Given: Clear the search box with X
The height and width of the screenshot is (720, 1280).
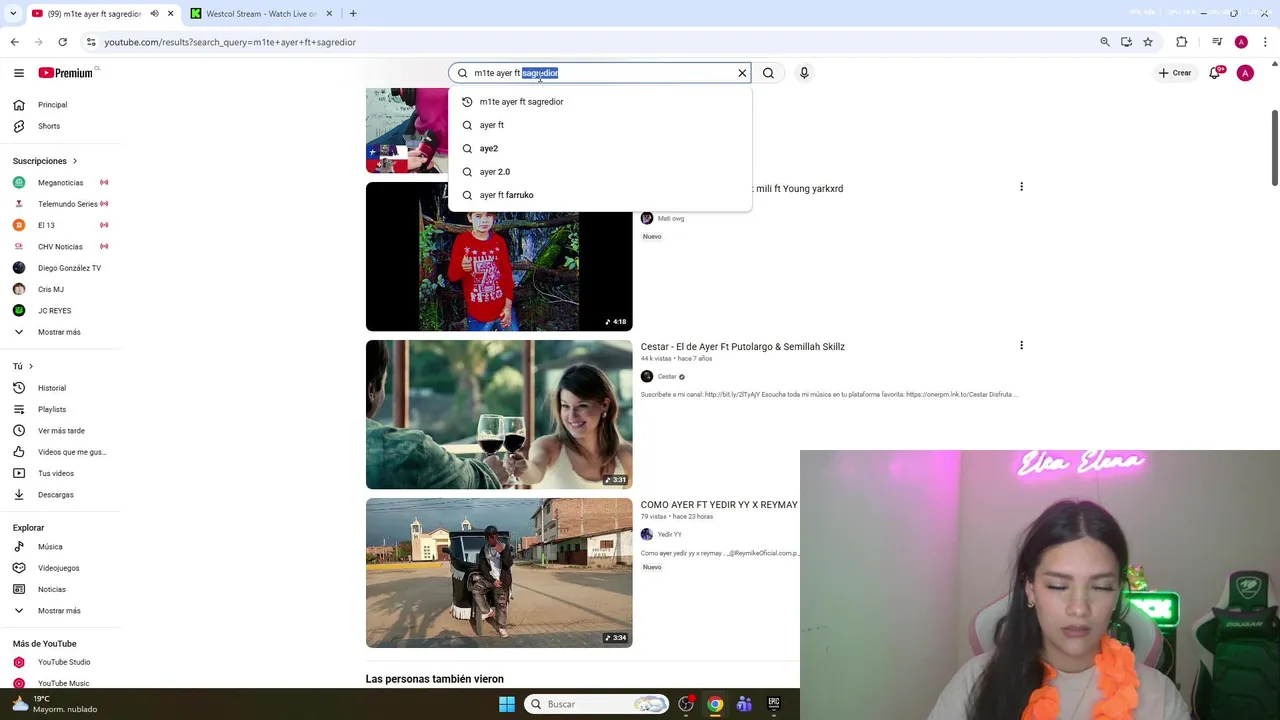Looking at the screenshot, I should point(742,73).
